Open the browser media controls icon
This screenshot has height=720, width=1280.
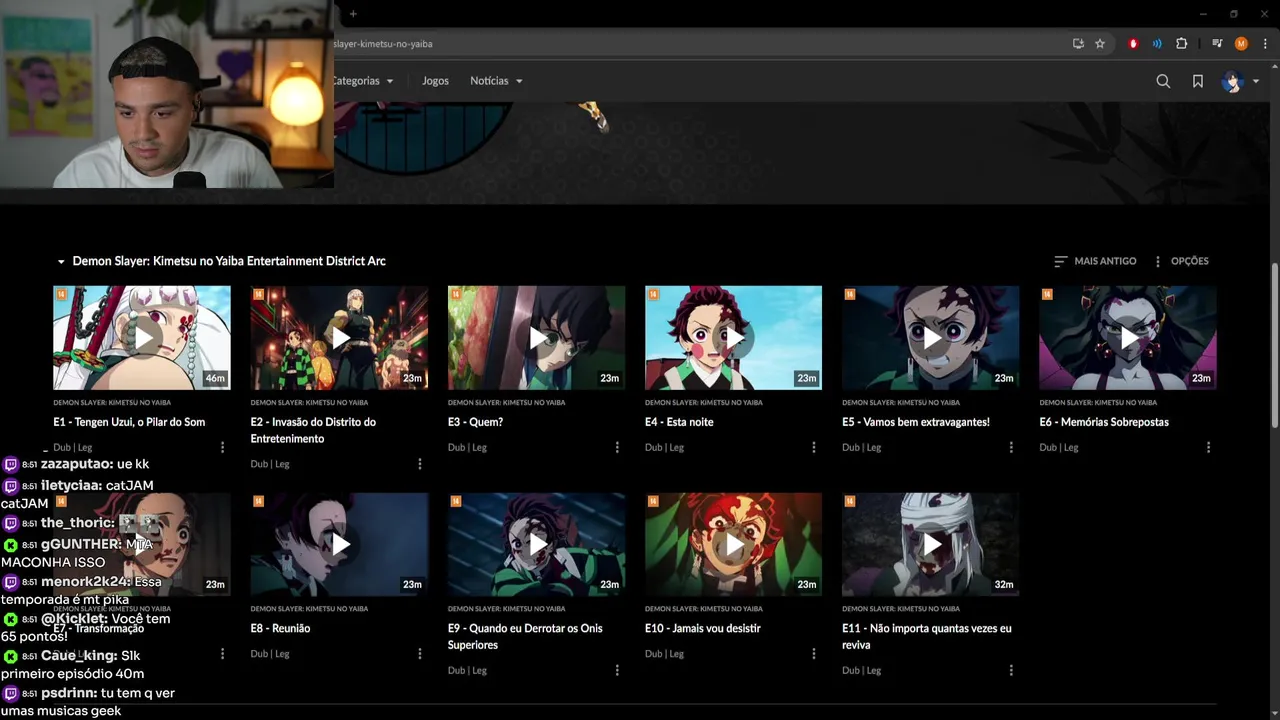[1217, 44]
